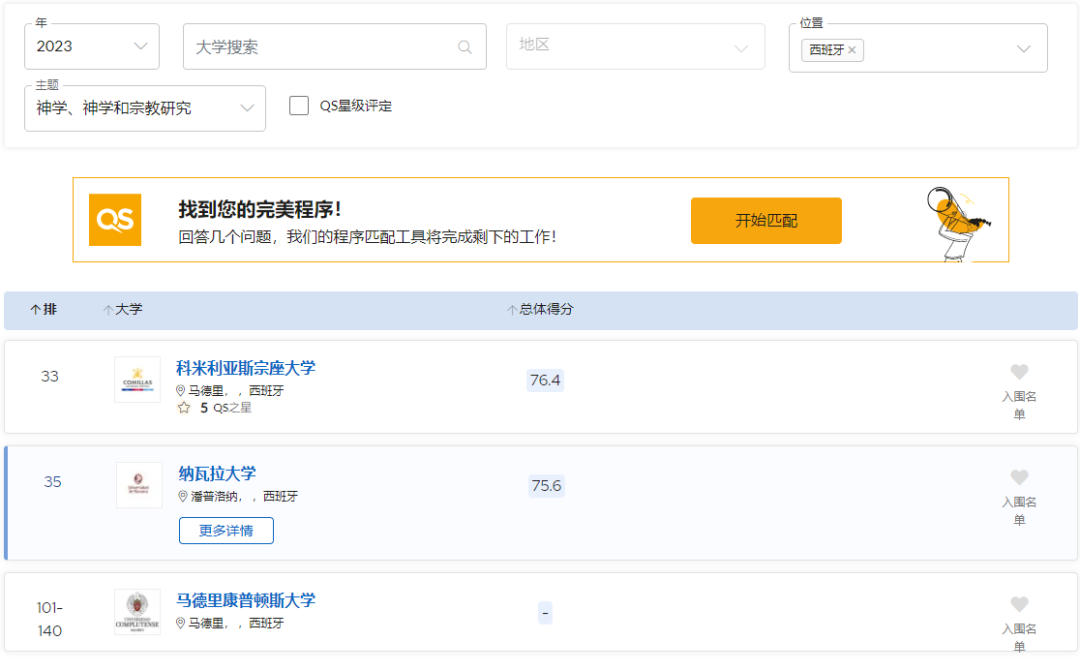Screen dimensions: 1080x671
Task: Add 马德里康普顿斯大学 to shortlist via heart
Action: pos(1019,603)
